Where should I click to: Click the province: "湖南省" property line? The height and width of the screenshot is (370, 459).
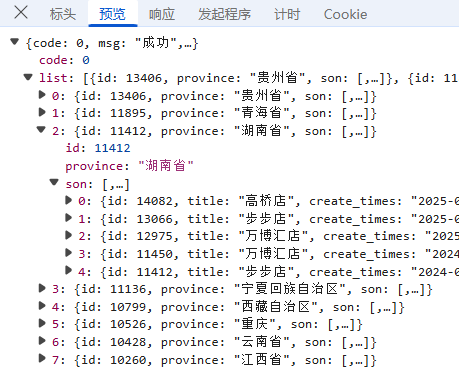tap(129, 166)
